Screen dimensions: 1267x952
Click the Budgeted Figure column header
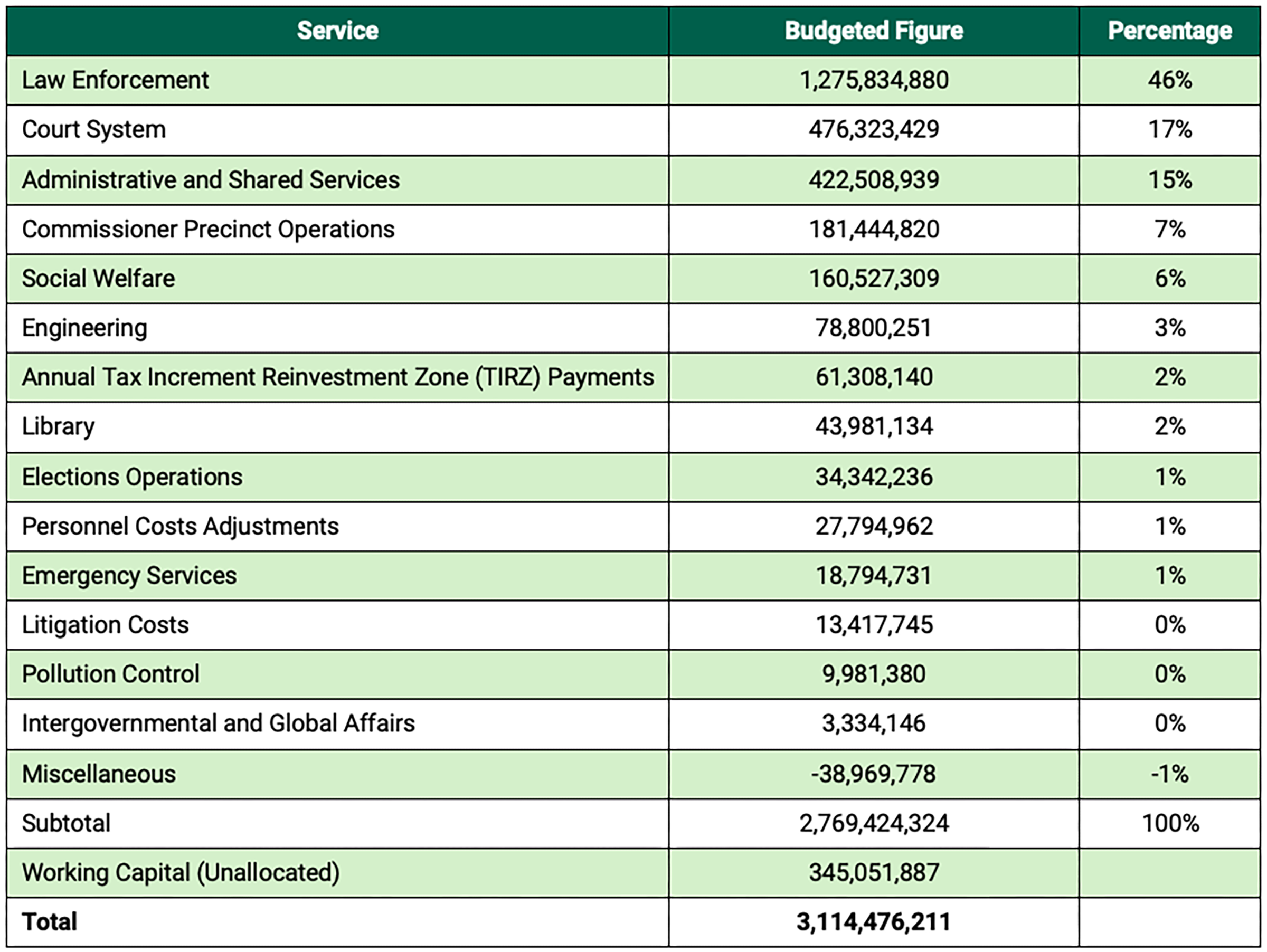874,31
